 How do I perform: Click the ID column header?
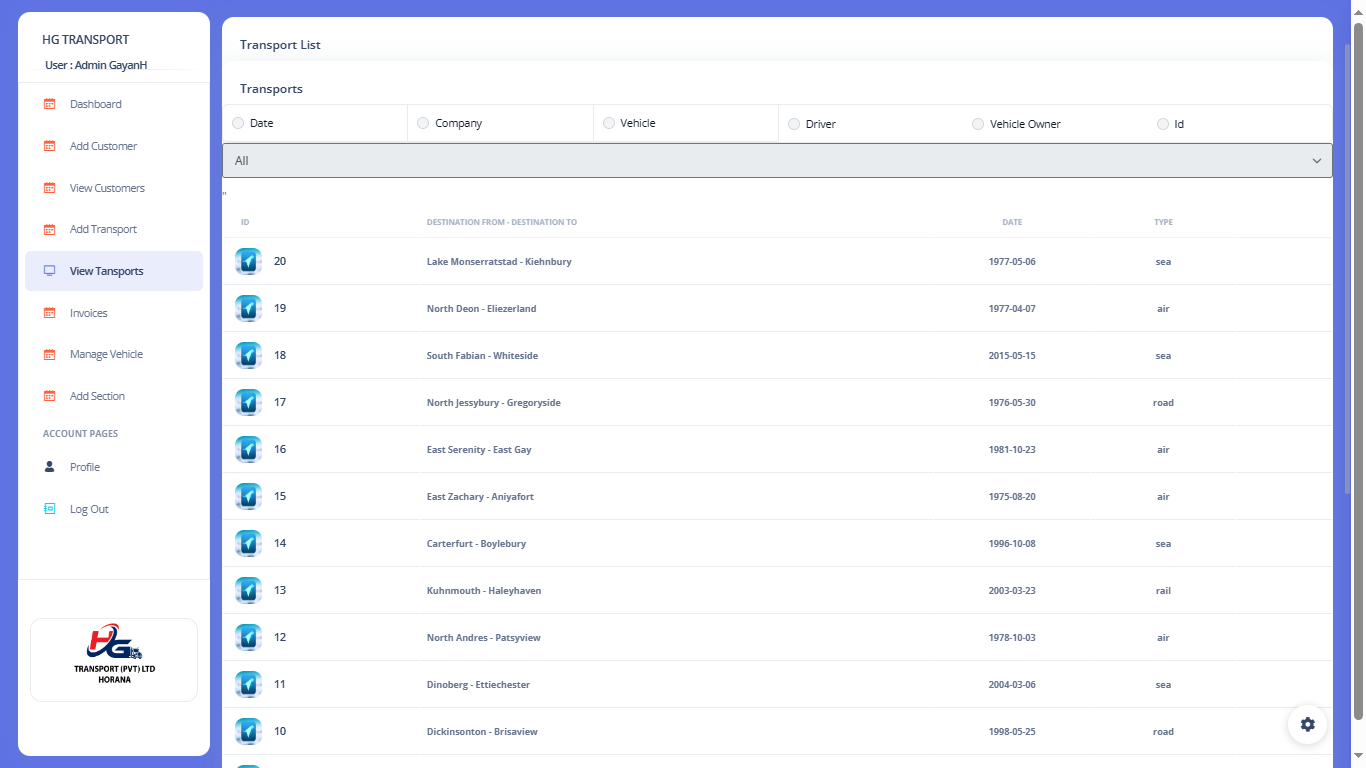click(x=245, y=222)
